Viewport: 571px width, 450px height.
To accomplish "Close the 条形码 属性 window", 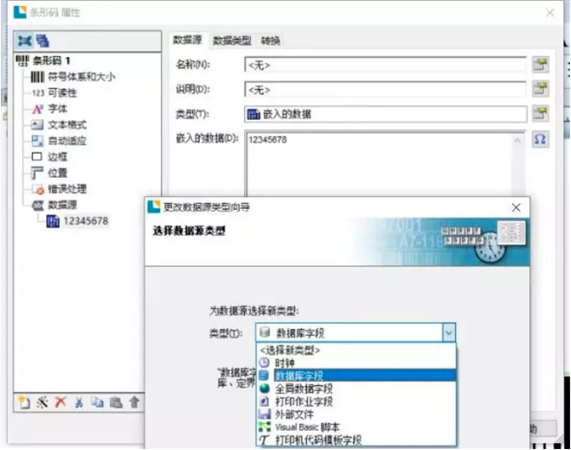I will pos(550,13).
